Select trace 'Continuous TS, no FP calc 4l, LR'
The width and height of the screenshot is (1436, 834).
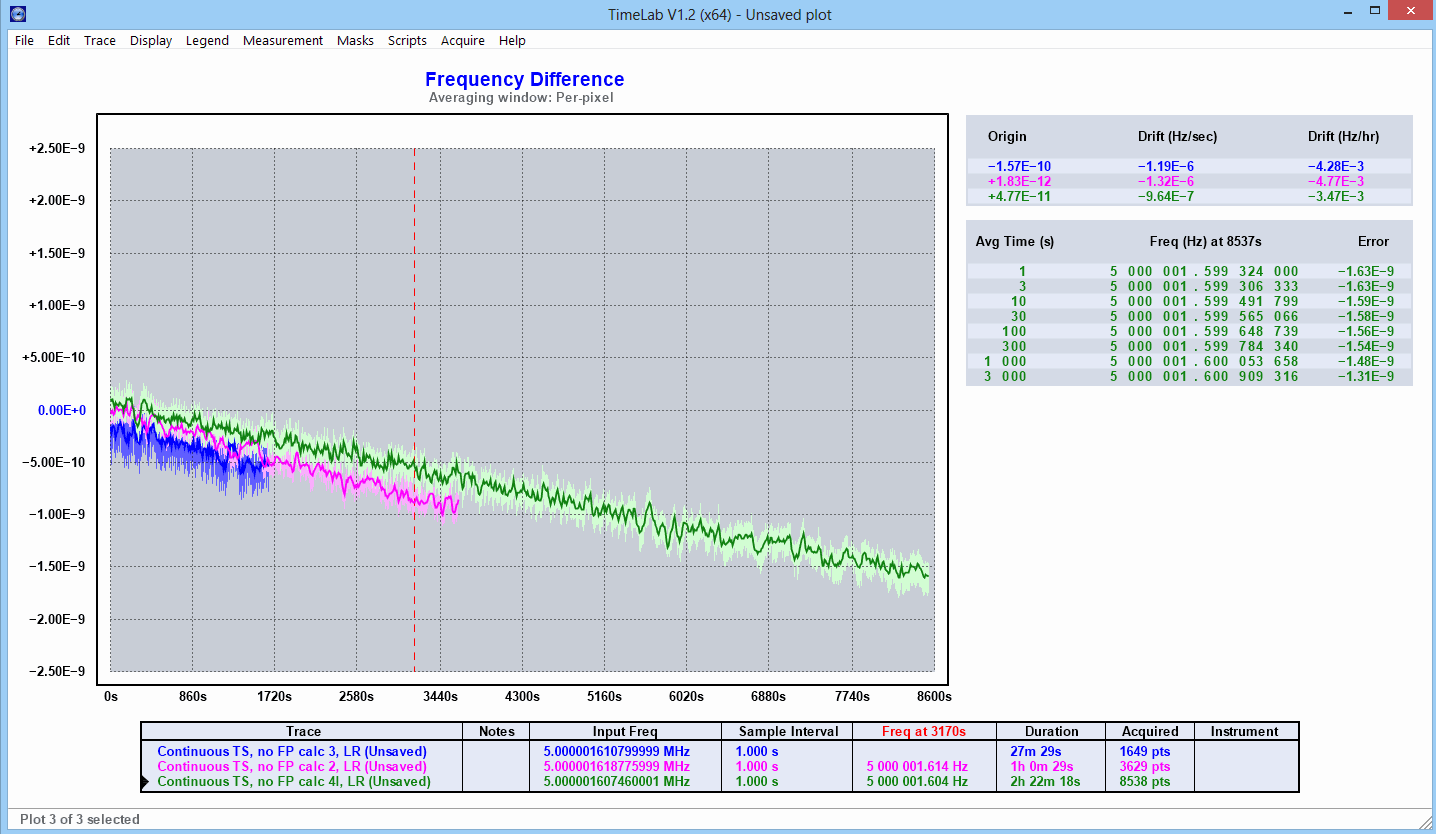[294, 781]
